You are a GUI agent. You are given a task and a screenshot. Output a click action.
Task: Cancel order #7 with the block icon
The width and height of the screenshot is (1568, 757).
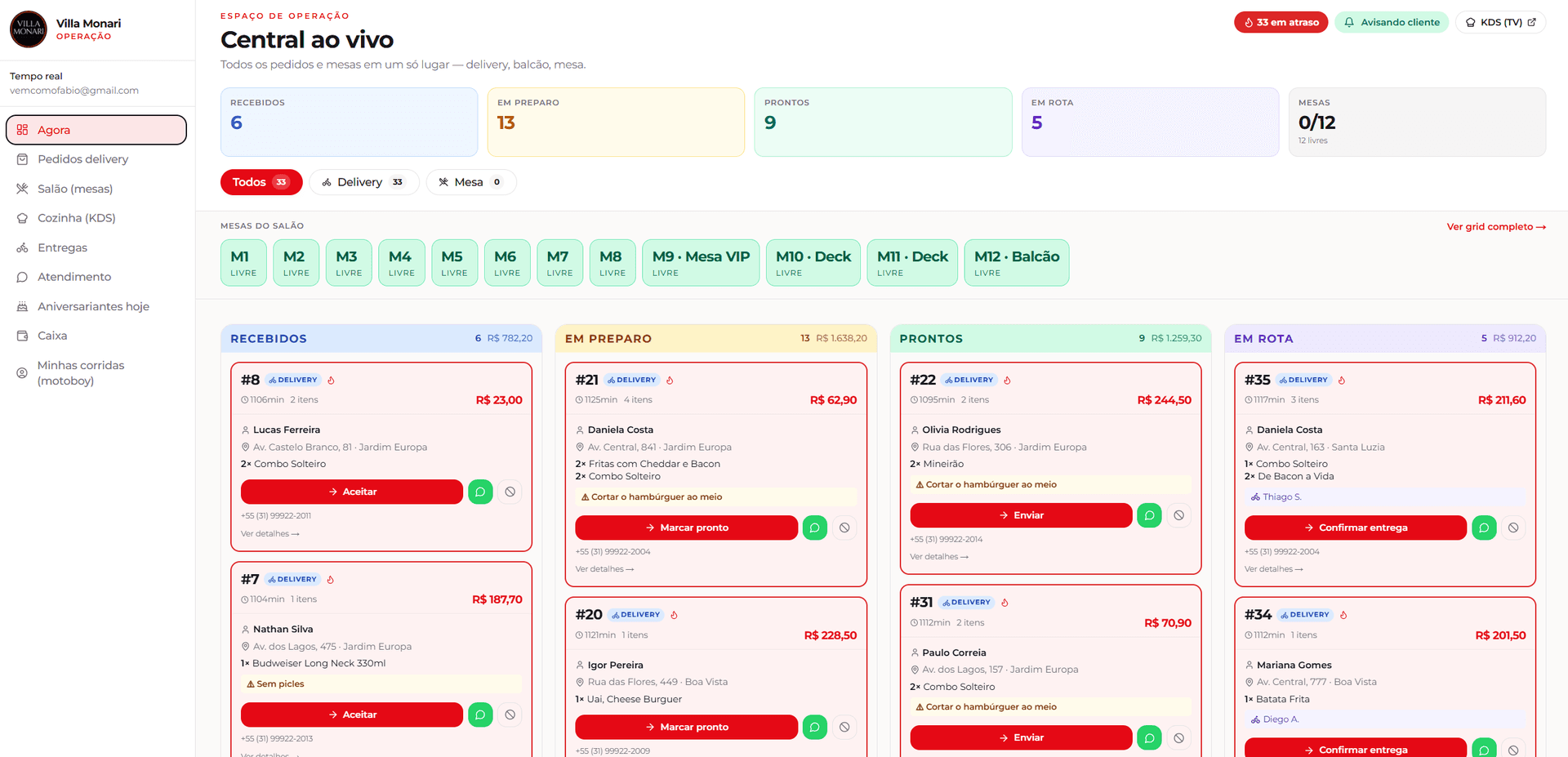510,715
